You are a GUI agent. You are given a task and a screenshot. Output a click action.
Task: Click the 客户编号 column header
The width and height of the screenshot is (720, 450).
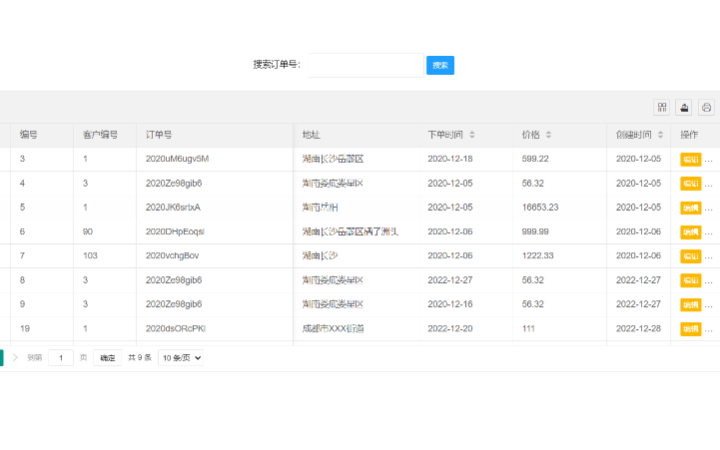pos(100,135)
